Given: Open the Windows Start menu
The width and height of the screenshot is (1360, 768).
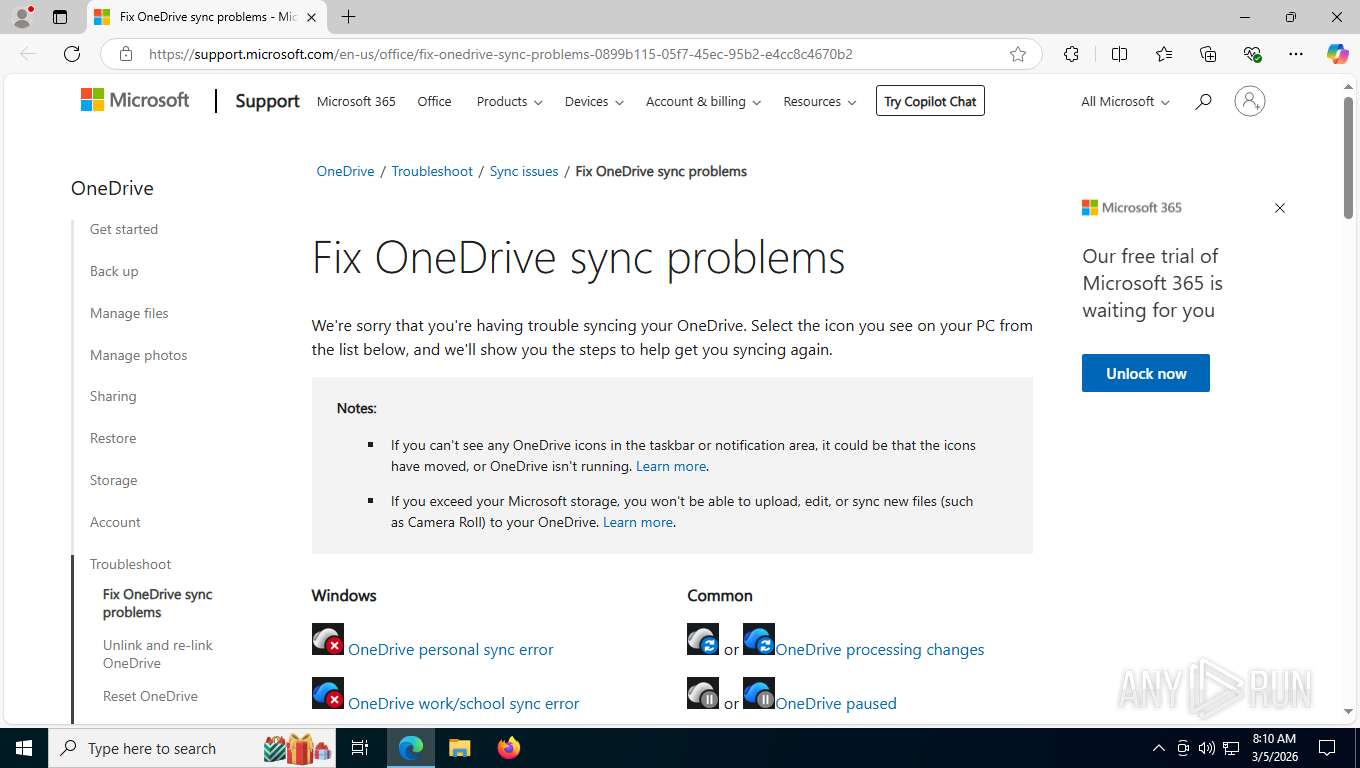Looking at the screenshot, I should pos(23,748).
